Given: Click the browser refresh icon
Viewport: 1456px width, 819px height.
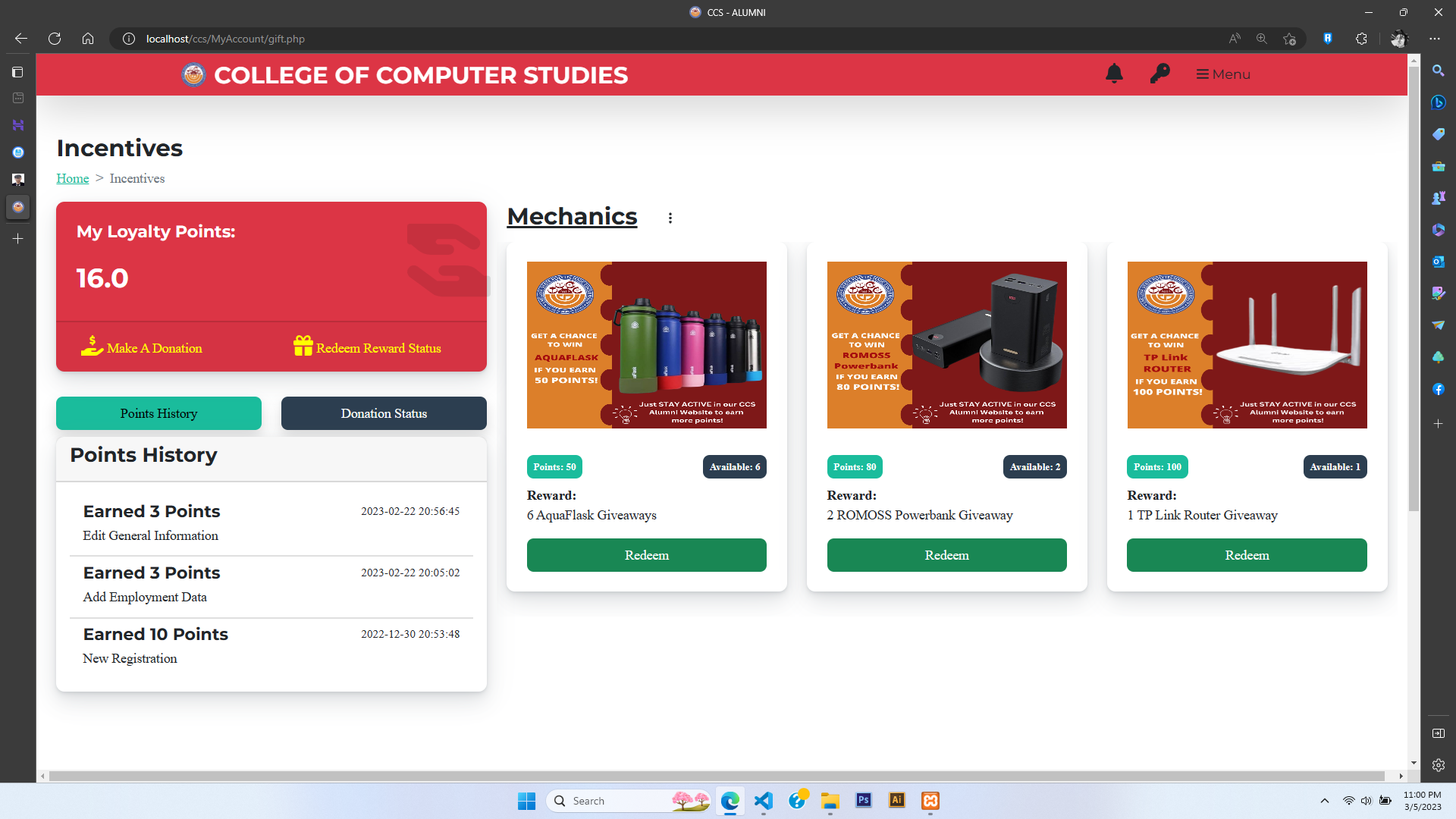Looking at the screenshot, I should (55, 39).
